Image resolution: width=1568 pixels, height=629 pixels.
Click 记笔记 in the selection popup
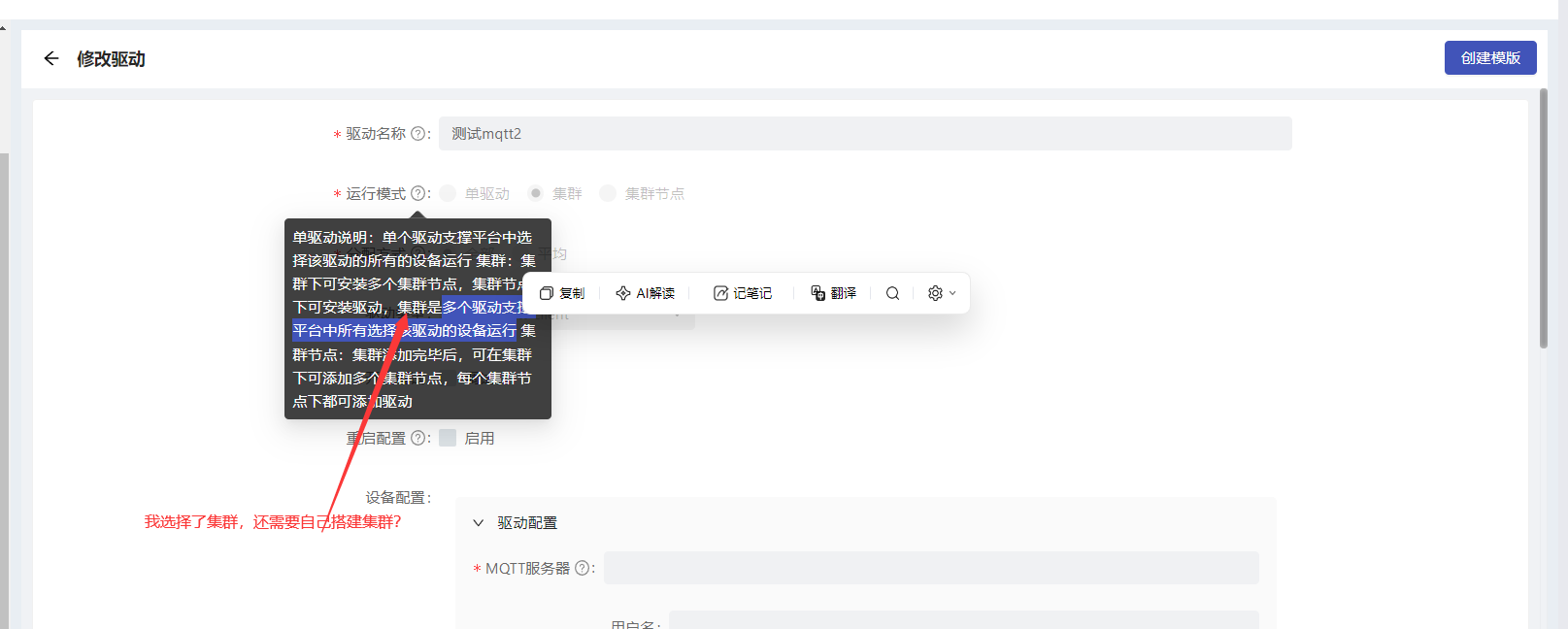click(742, 293)
